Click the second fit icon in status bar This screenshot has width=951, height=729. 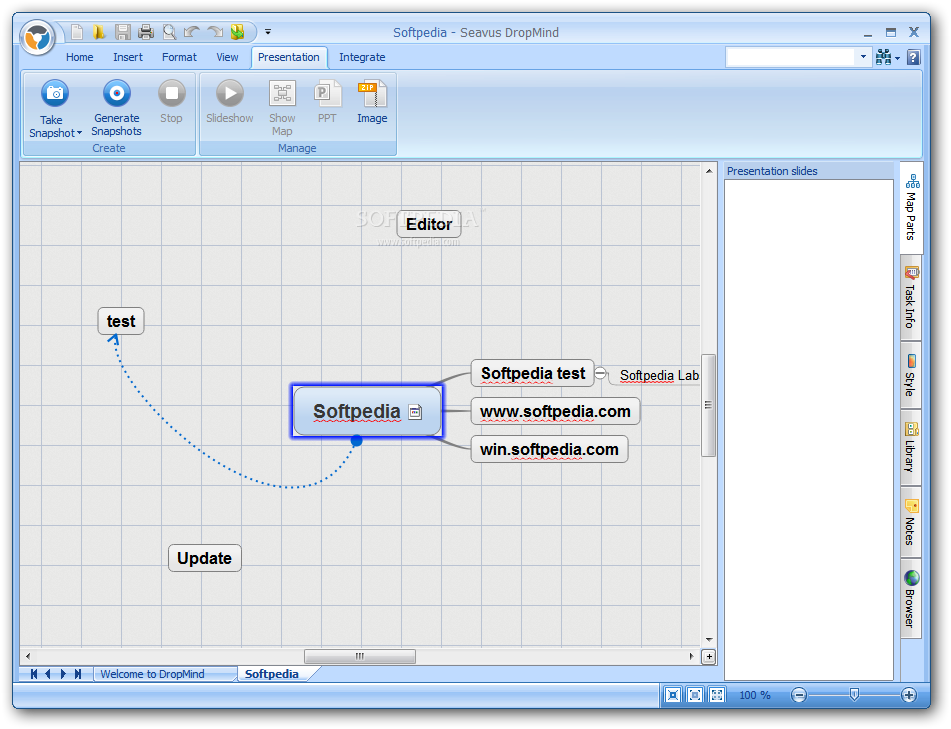coord(694,695)
